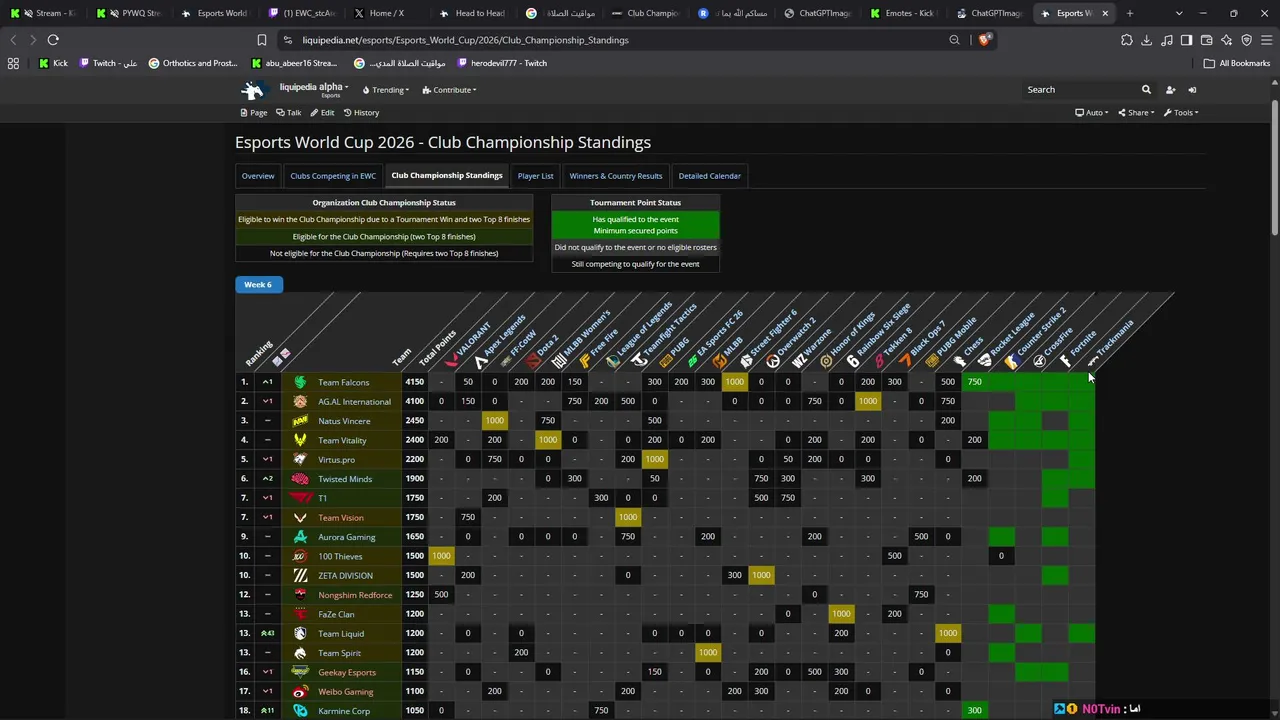Image resolution: width=1280 pixels, height=720 pixels.
Task: Open the Edit page link
Action: click(x=322, y=113)
